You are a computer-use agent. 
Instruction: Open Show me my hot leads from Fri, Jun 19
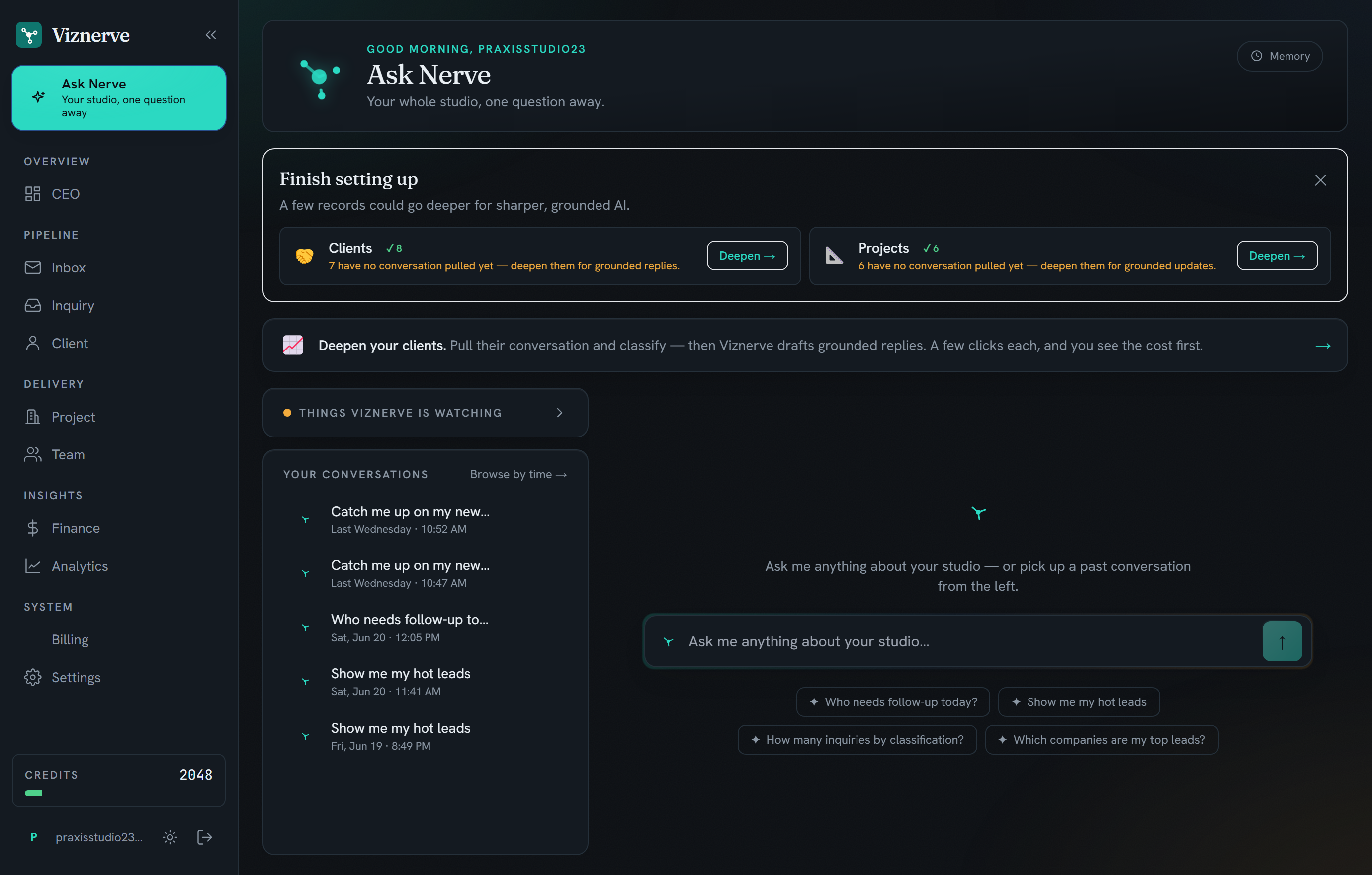(x=425, y=736)
